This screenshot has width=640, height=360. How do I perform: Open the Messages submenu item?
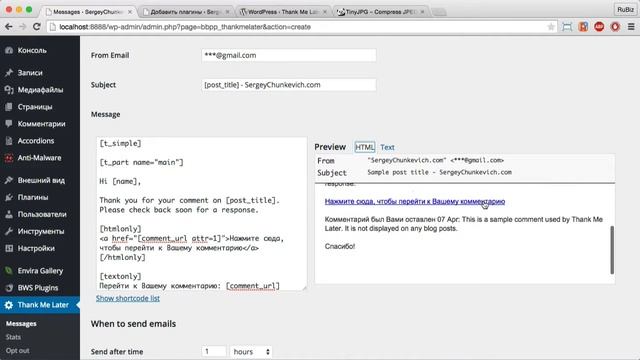point(21,324)
